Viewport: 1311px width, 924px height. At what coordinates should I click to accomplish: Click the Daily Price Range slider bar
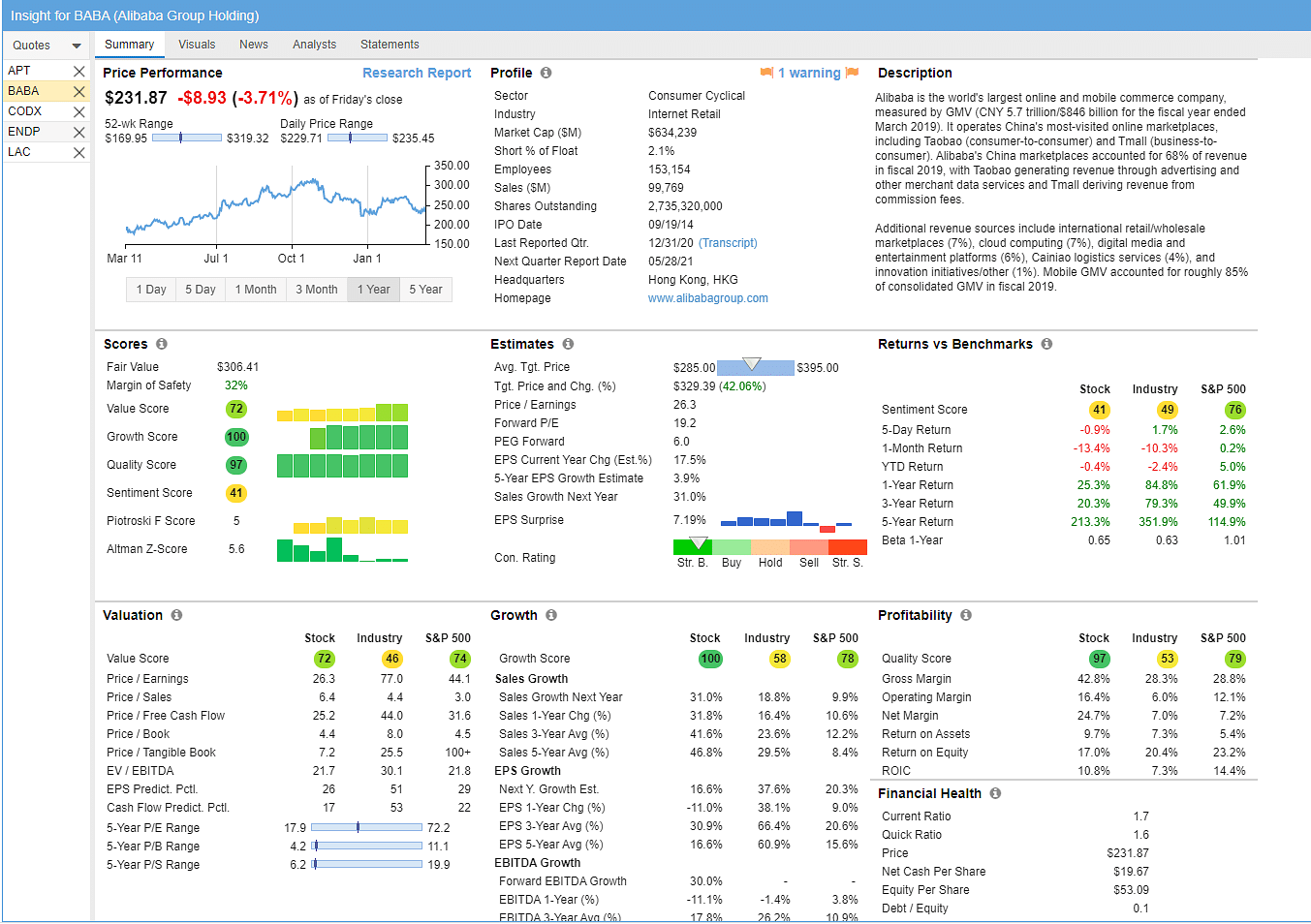coord(358,138)
